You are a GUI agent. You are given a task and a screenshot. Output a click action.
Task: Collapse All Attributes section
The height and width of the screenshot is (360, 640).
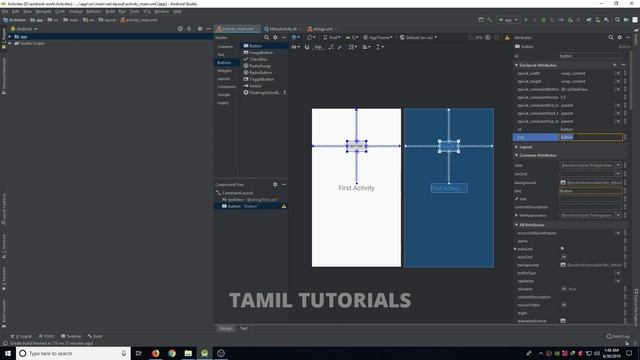pos(516,225)
